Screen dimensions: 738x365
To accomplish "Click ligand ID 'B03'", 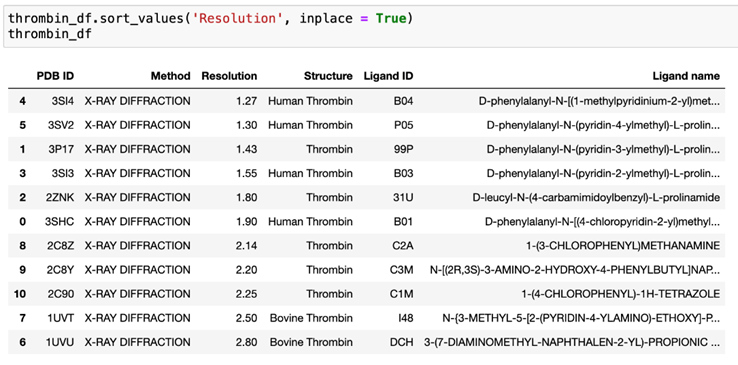I will (x=404, y=173).
